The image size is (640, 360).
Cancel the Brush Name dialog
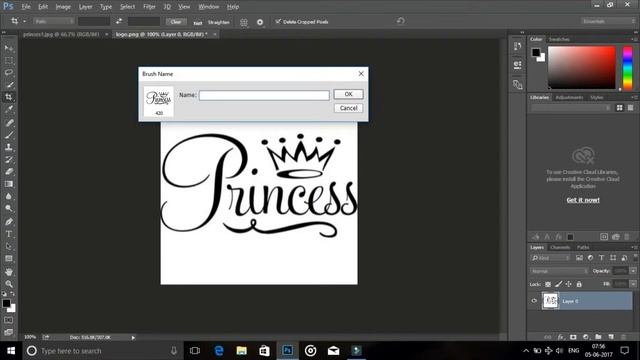click(348, 108)
